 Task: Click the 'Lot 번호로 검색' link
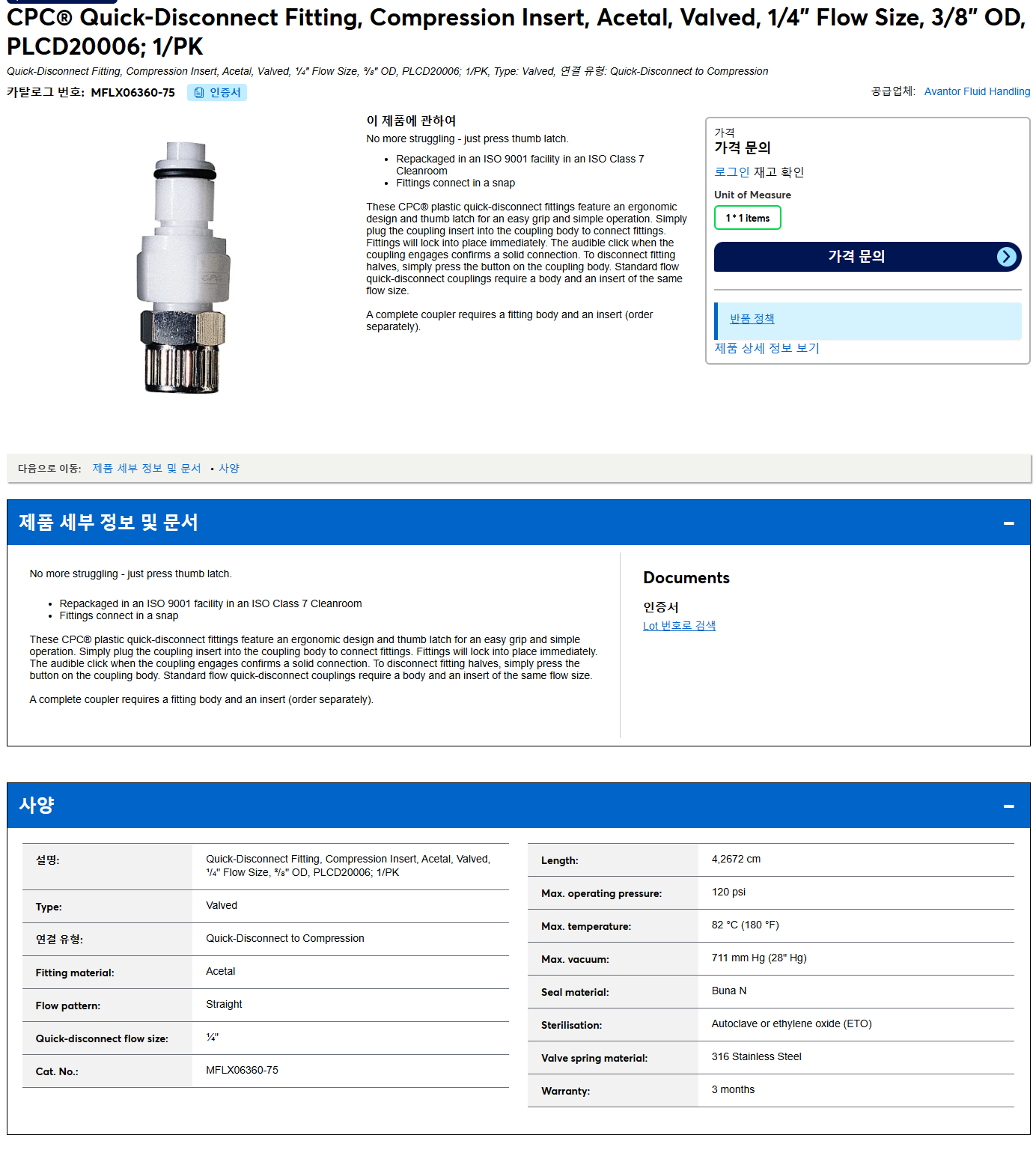pyautogui.click(x=679, y=626)
